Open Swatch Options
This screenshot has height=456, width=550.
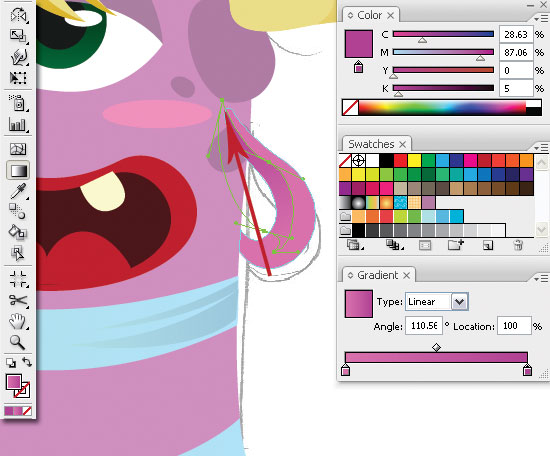tap(425, 245)
